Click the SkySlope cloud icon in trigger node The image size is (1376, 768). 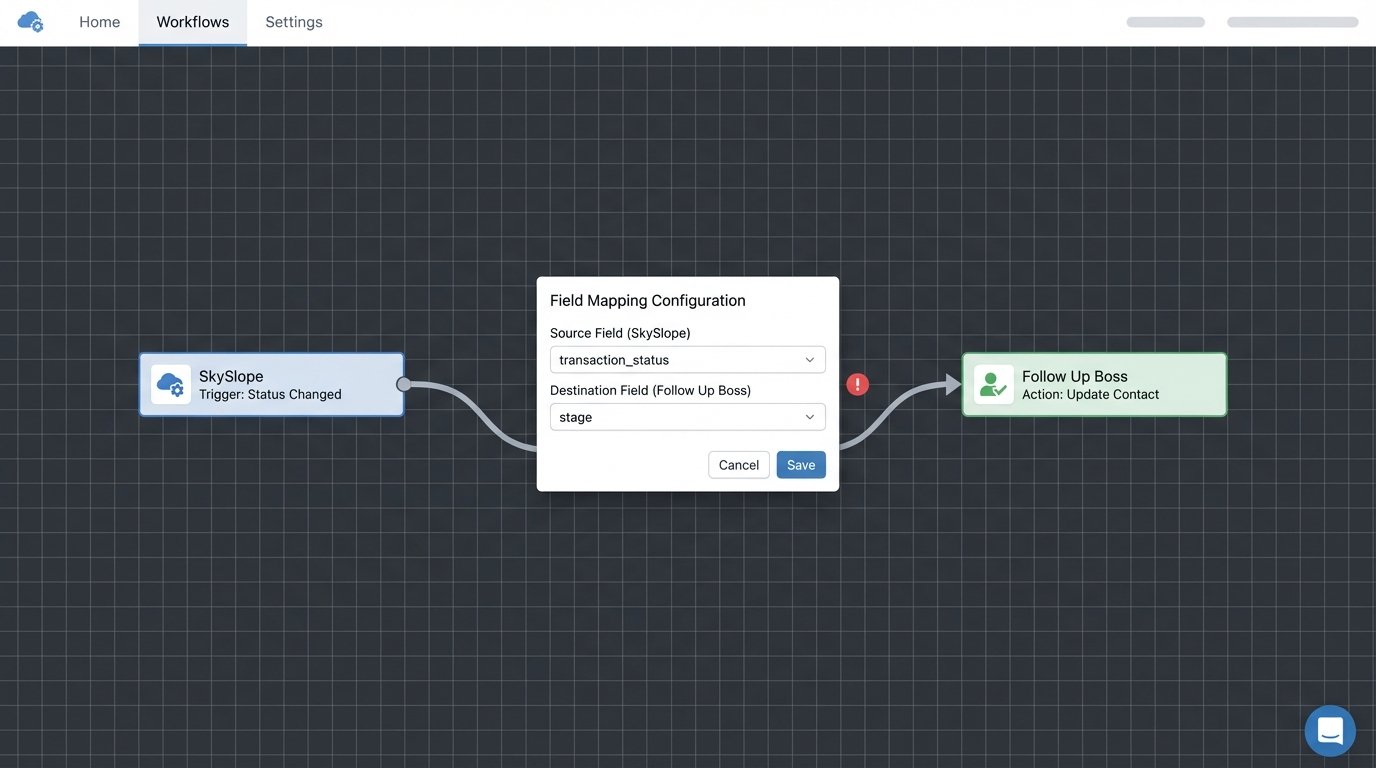click(x=171, y=385)
